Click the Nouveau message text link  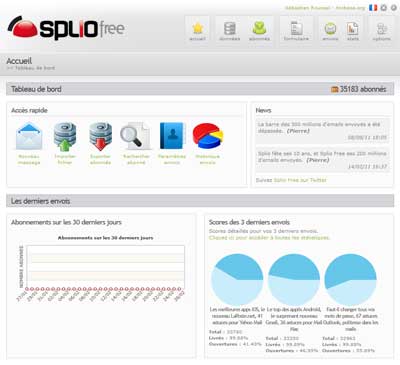click(x=29, y=159)
